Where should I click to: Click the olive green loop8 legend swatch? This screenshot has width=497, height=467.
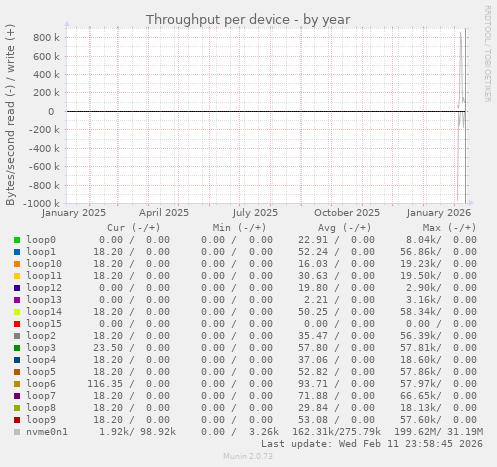tap(17, 408)
